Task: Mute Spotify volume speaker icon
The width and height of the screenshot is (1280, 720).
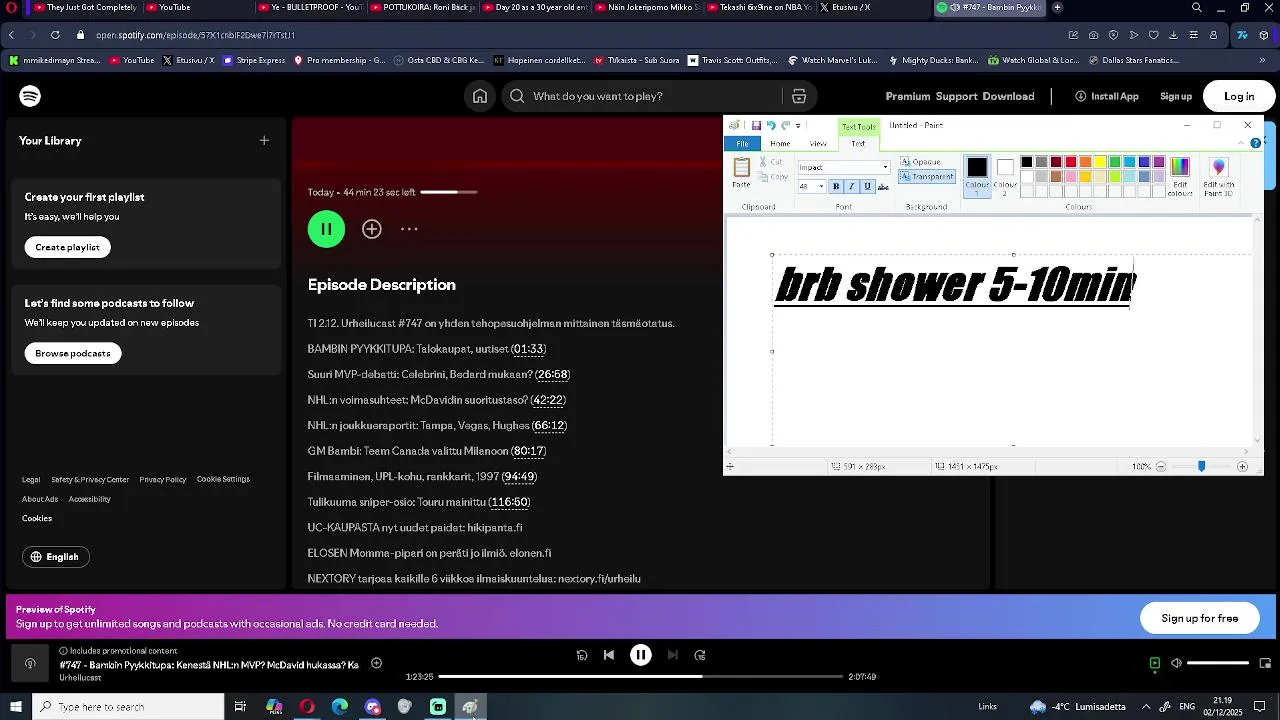Action: pyautogui.click(x=1176, y=663)
